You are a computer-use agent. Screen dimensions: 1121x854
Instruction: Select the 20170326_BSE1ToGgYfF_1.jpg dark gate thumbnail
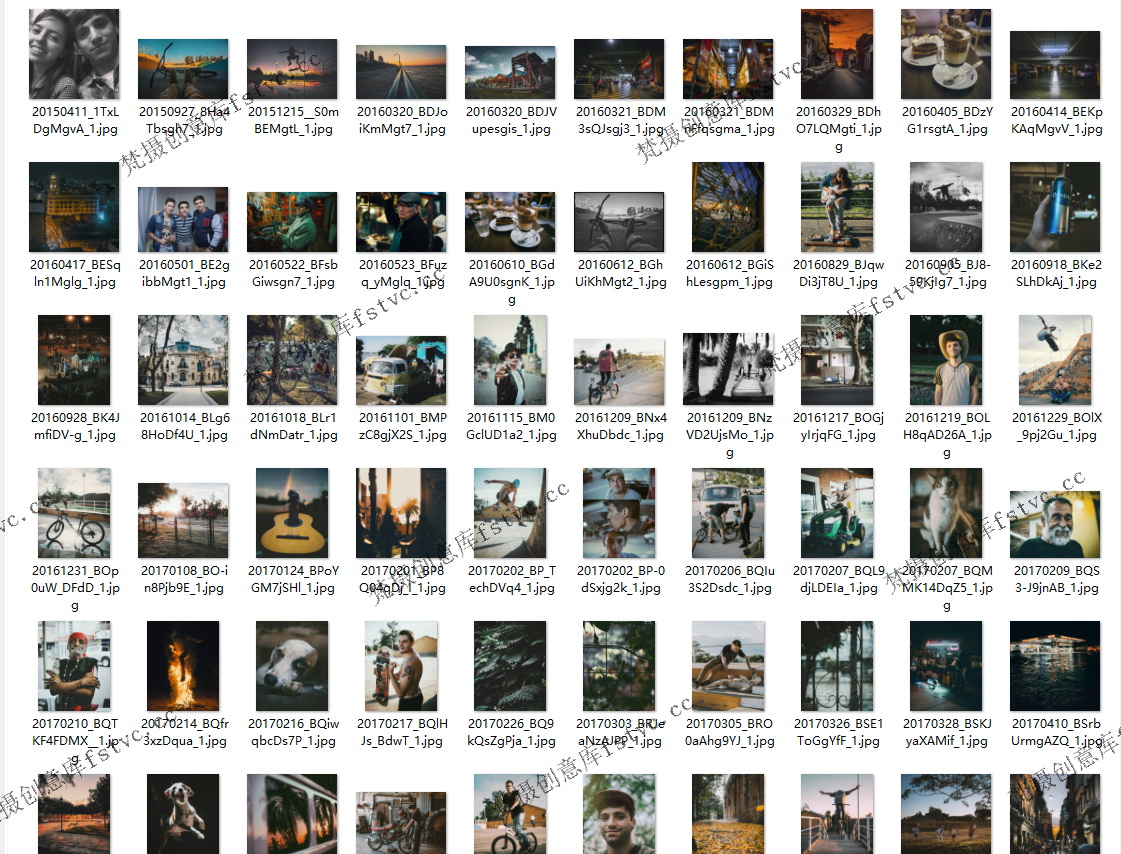coord(837,666)
